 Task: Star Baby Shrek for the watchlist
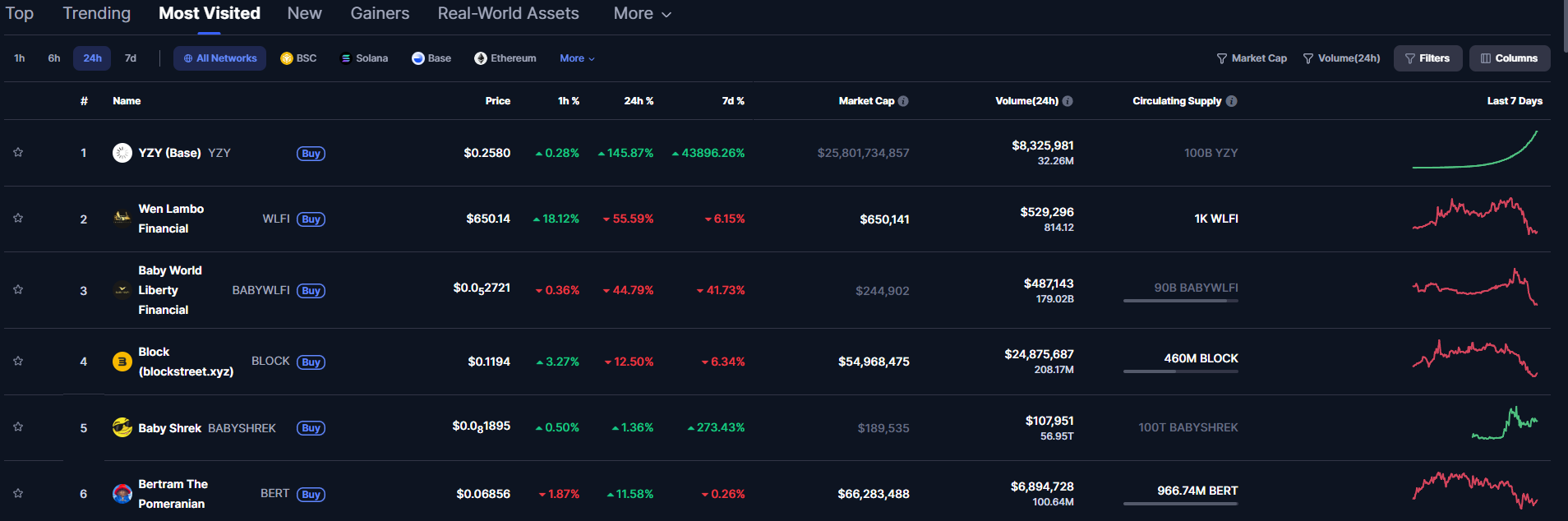(18, 426)
